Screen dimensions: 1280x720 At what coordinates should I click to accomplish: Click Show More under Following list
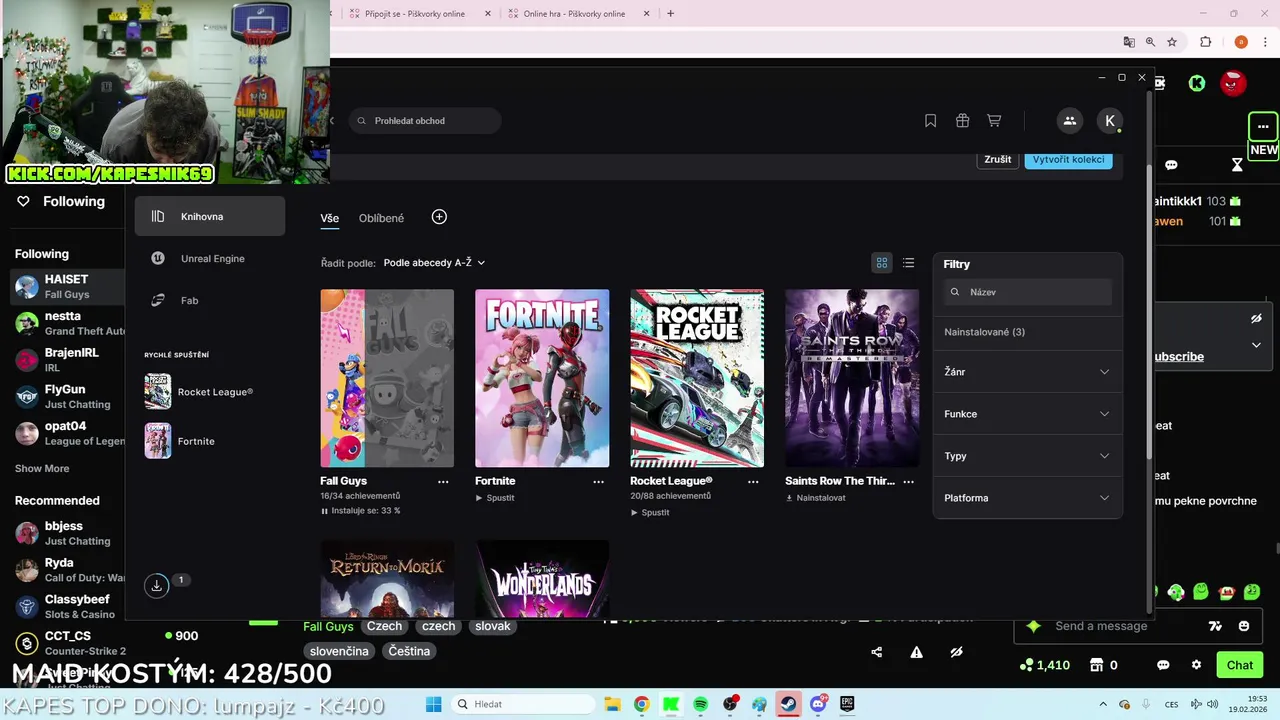tap(42, 468)
